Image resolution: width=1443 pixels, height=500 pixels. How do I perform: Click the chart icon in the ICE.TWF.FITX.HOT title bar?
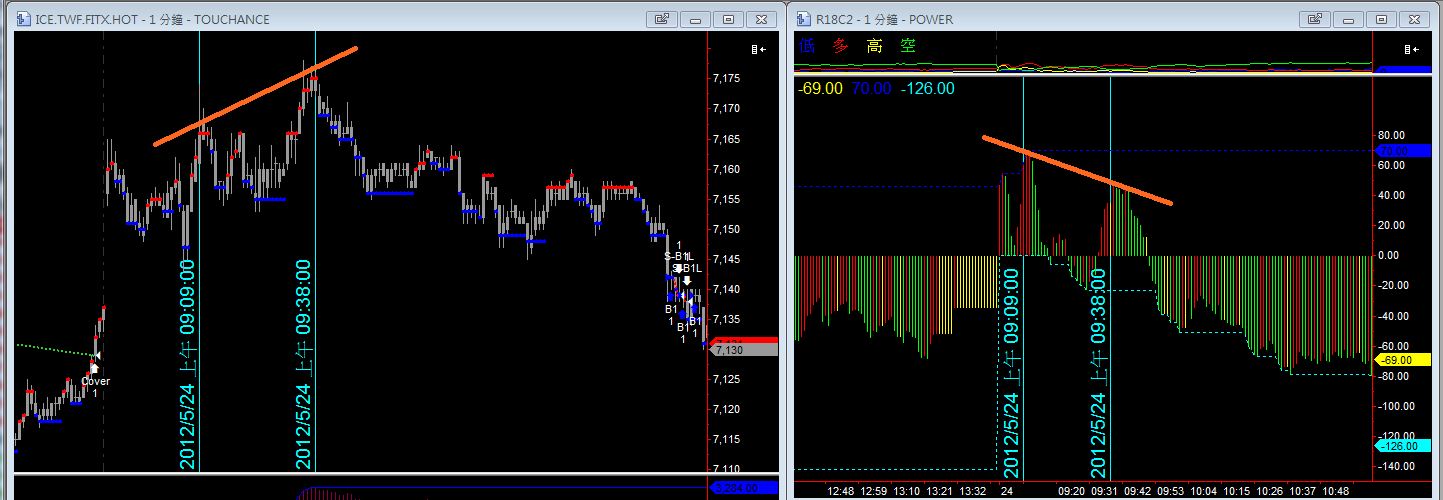pos(22,19)
